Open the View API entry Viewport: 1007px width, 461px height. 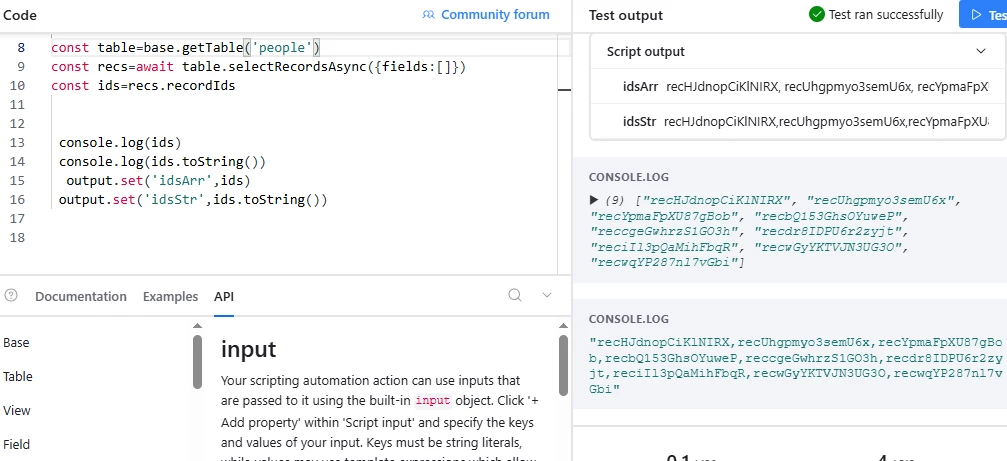[16, 411]
